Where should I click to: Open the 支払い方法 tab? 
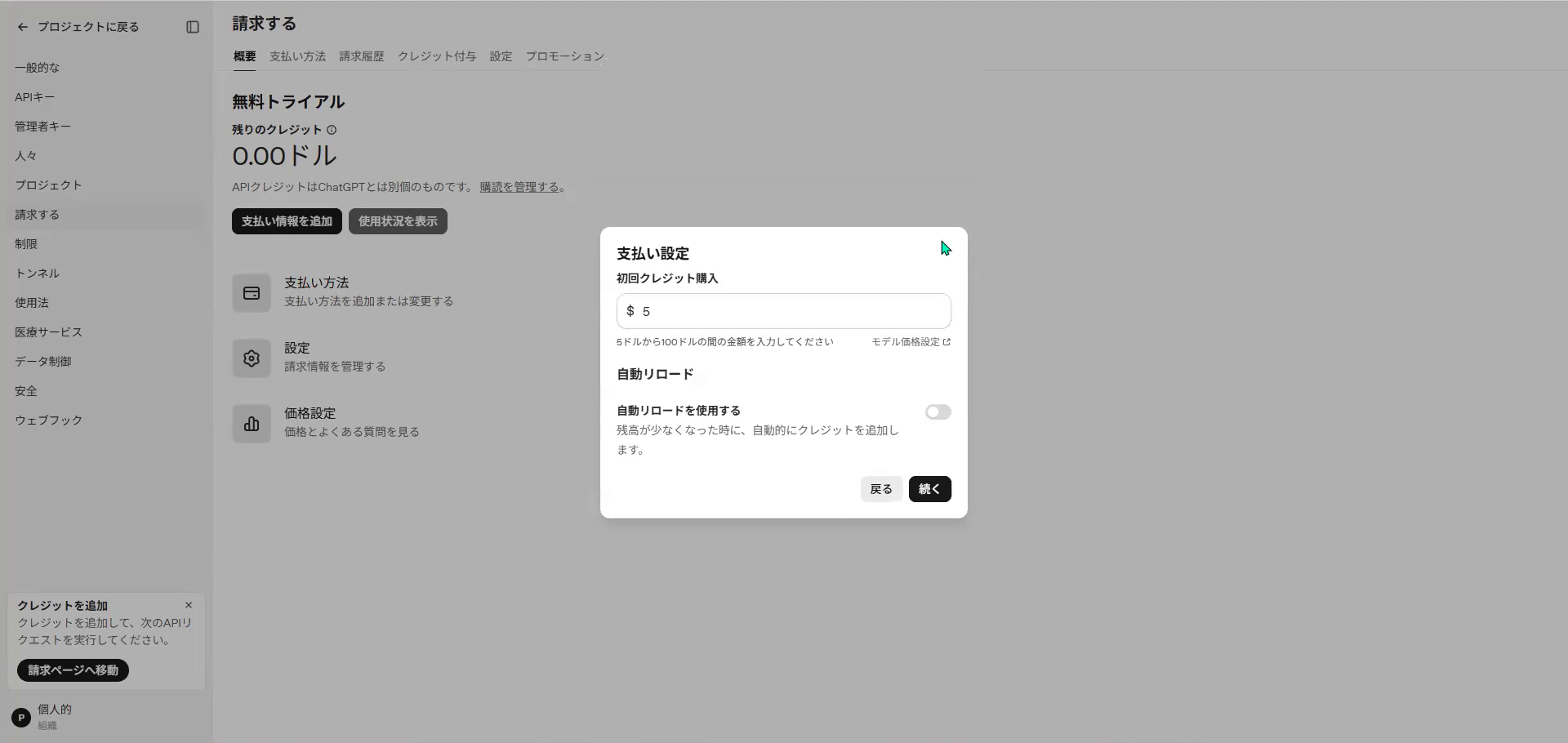(x=297, y=56)
